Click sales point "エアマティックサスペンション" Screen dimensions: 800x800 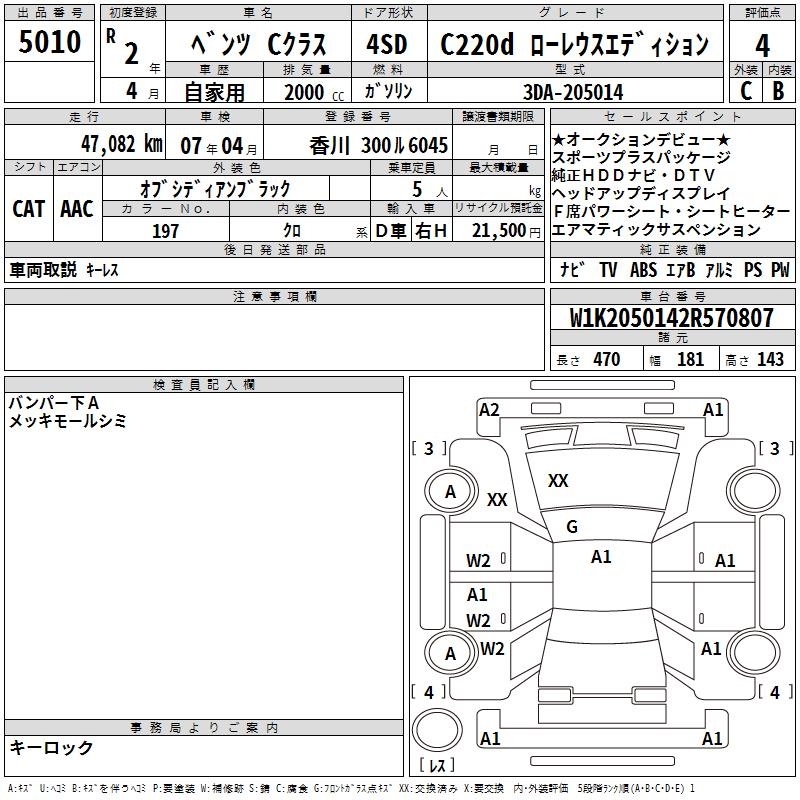(657, 230)
